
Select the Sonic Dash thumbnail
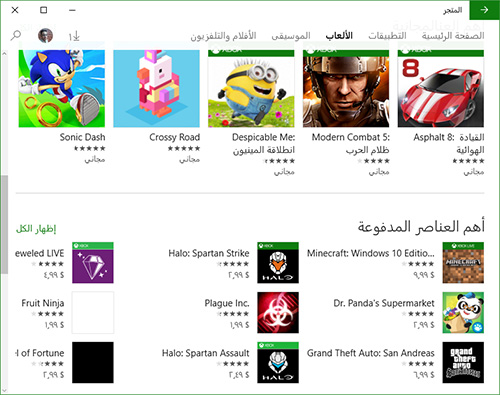(62, 88)
